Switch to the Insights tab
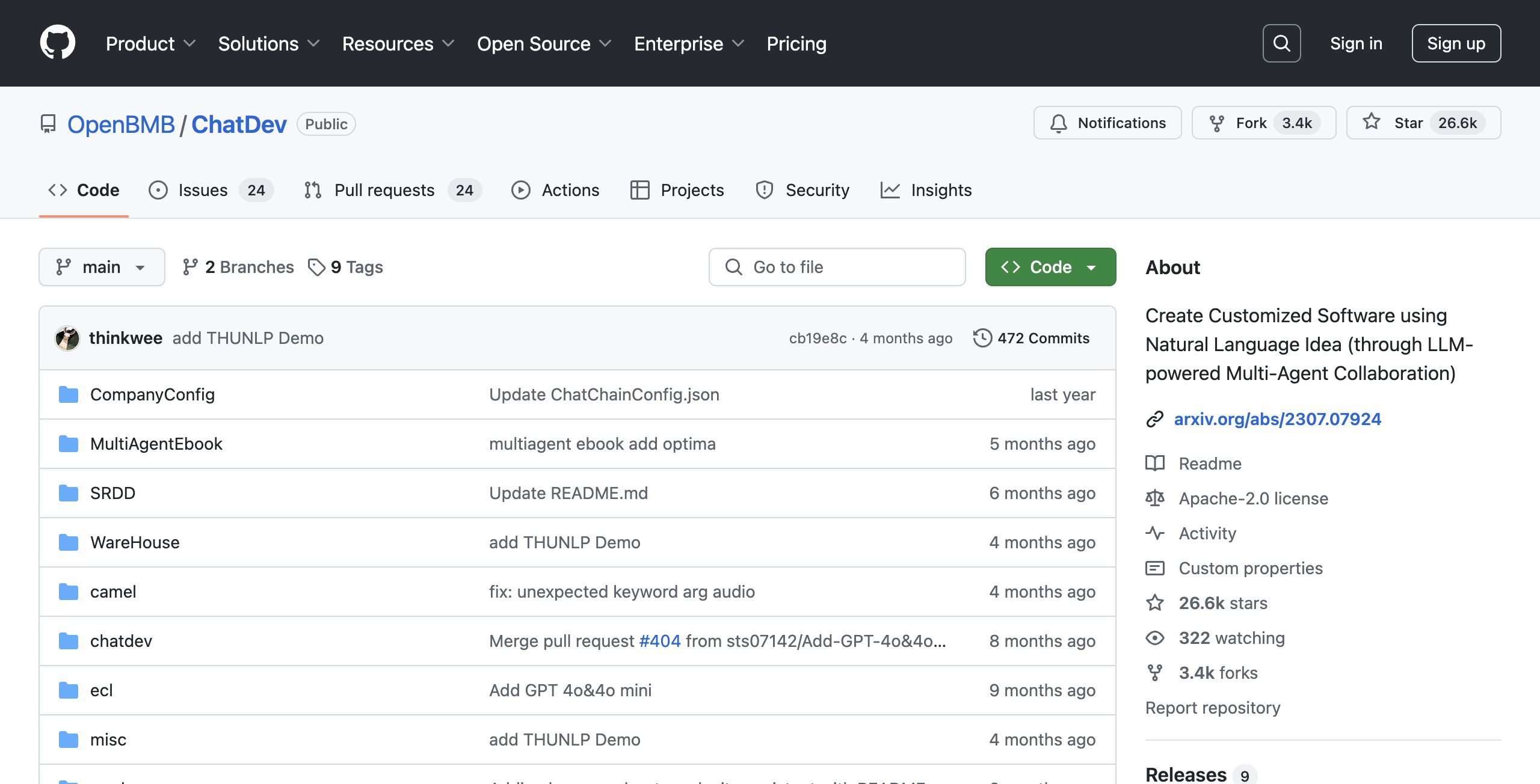Viewport: 1540px width, 784px height. [x=926, y=190]
